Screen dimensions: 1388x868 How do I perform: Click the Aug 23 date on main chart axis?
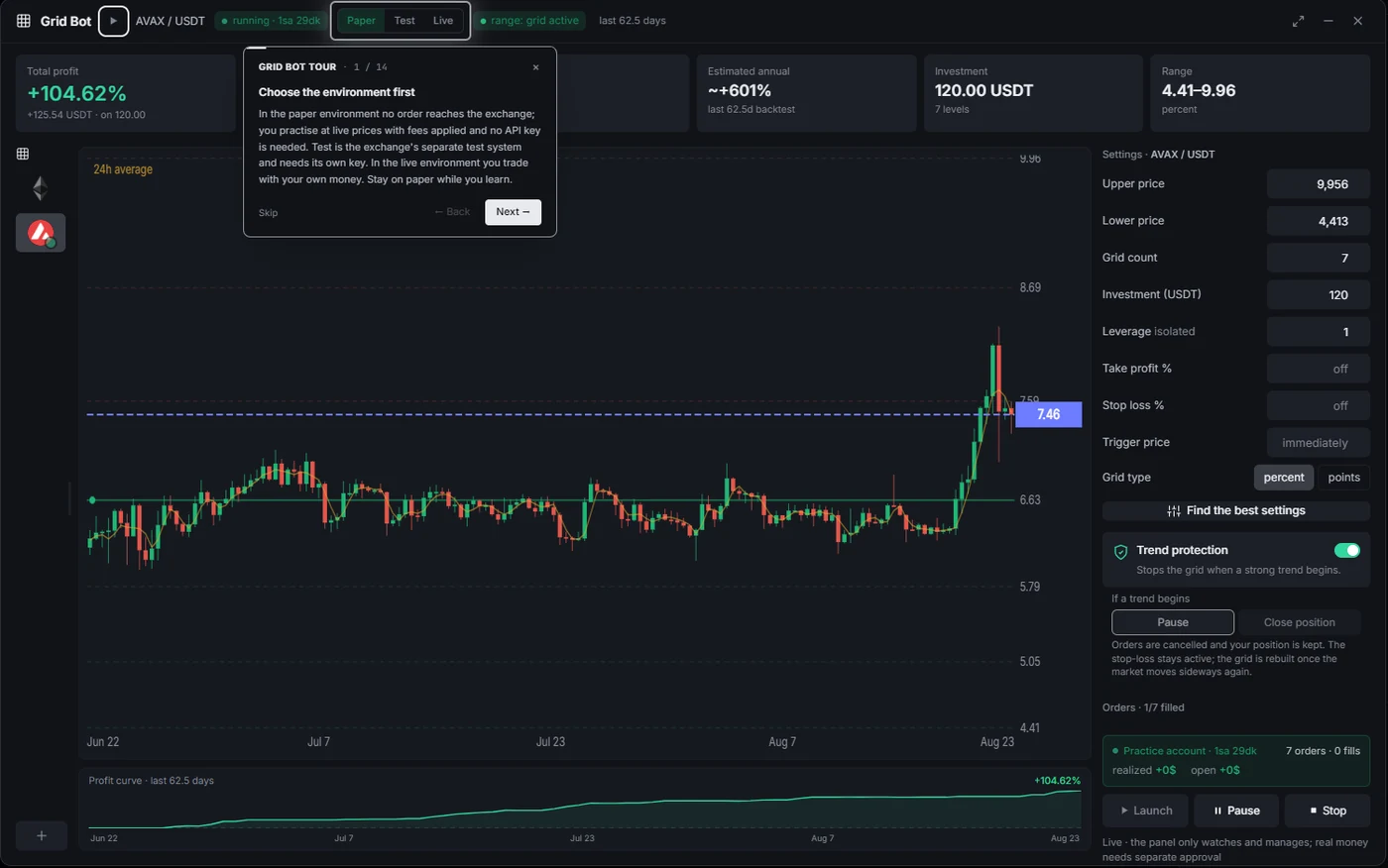(x=996, y=742)
